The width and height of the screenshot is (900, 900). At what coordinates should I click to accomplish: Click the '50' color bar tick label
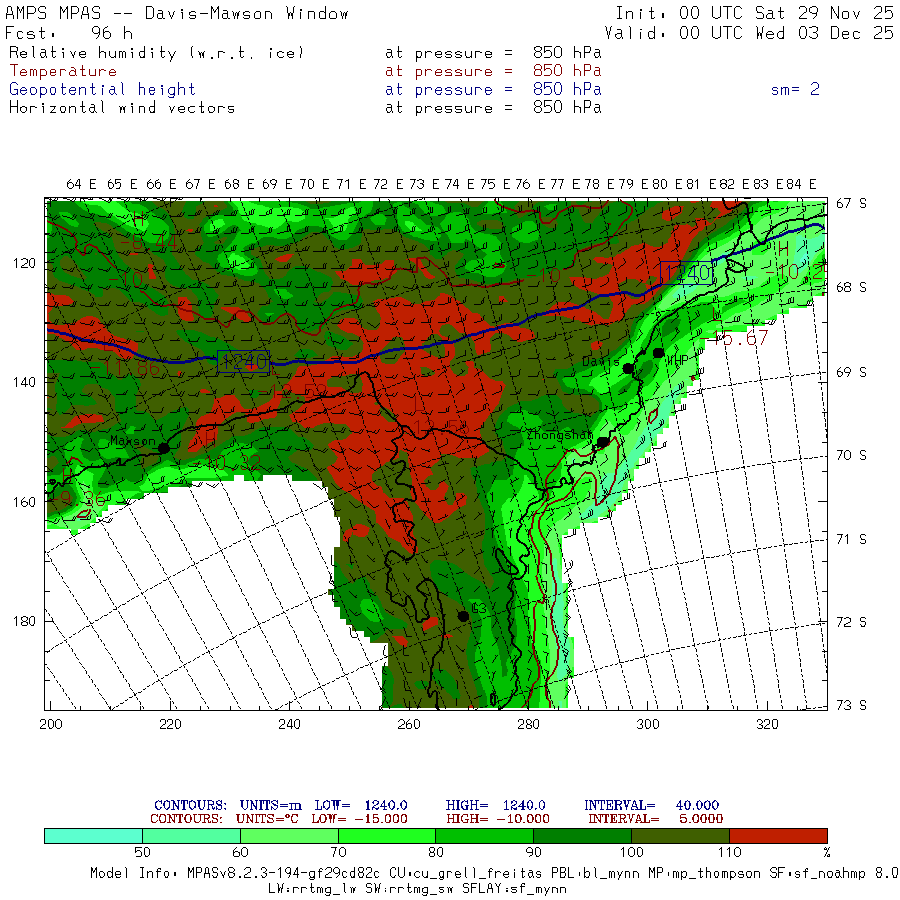(x=142, y=852)
